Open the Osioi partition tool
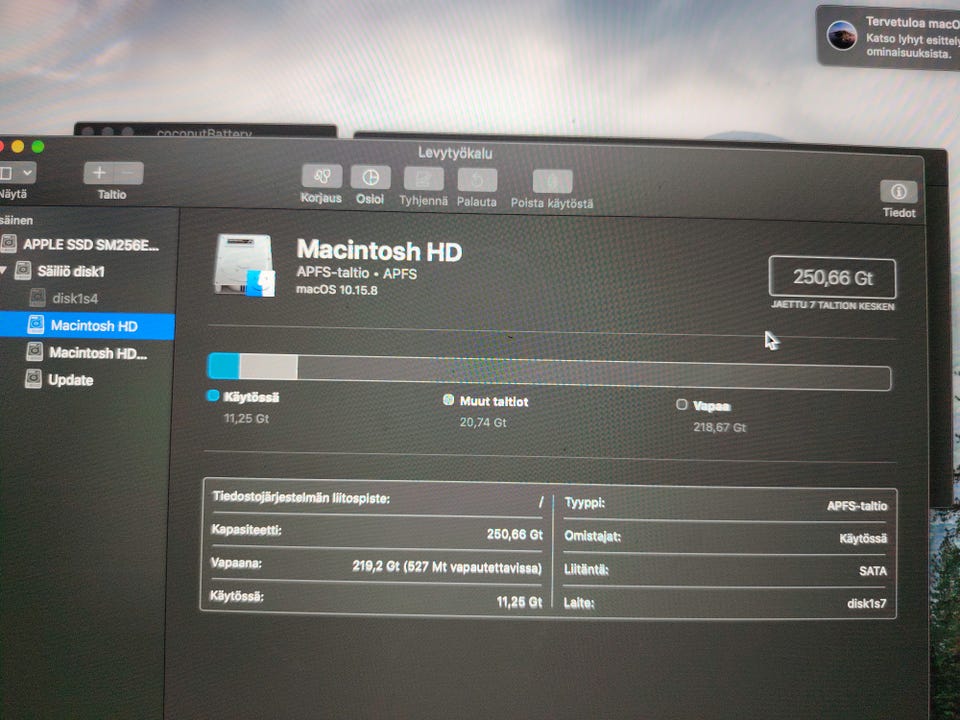This screenshot has height=720, width=960. 370,178
